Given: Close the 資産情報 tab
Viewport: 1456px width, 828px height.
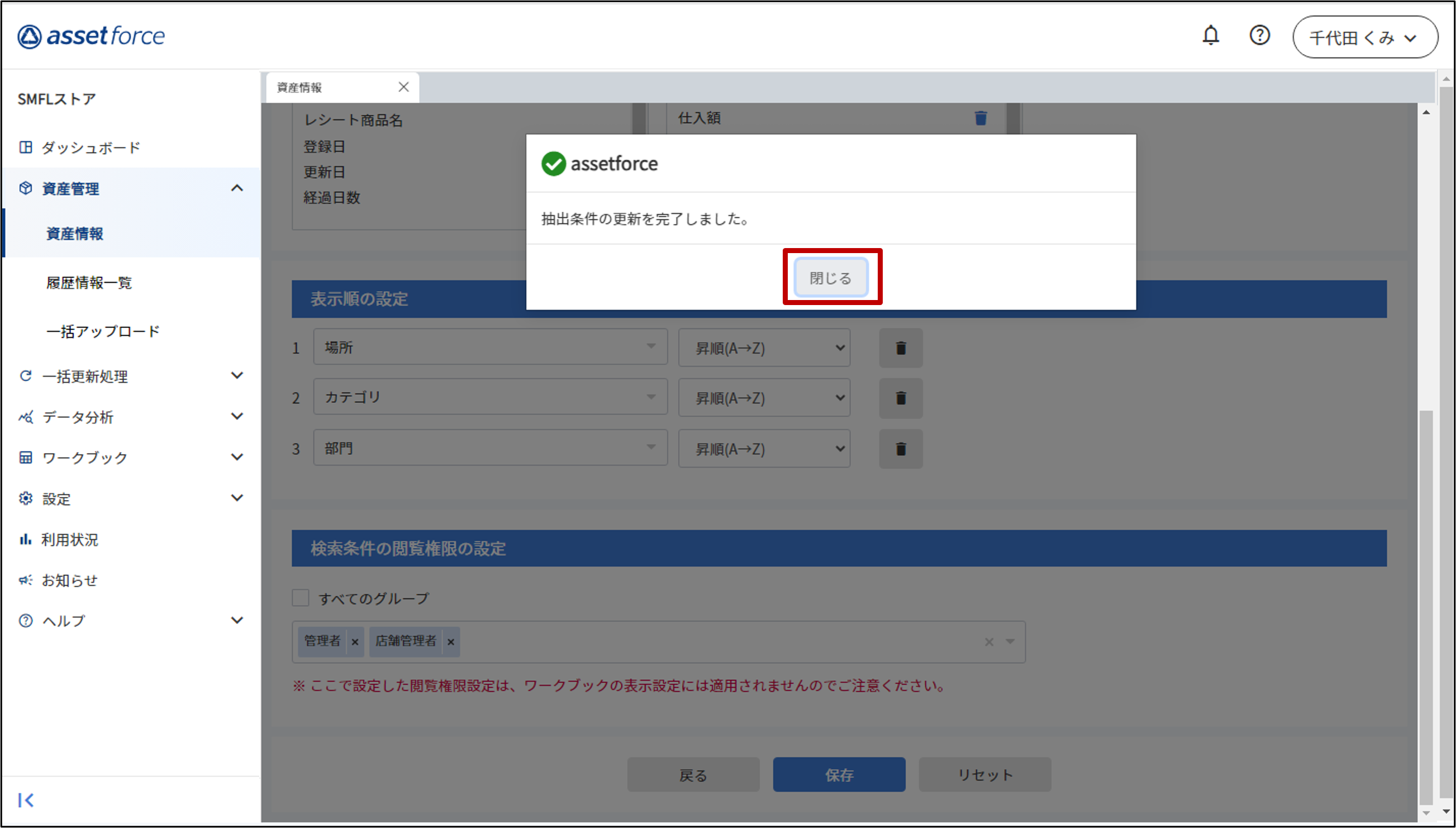Looking at the screenshot, I should [x=403, y=87].
